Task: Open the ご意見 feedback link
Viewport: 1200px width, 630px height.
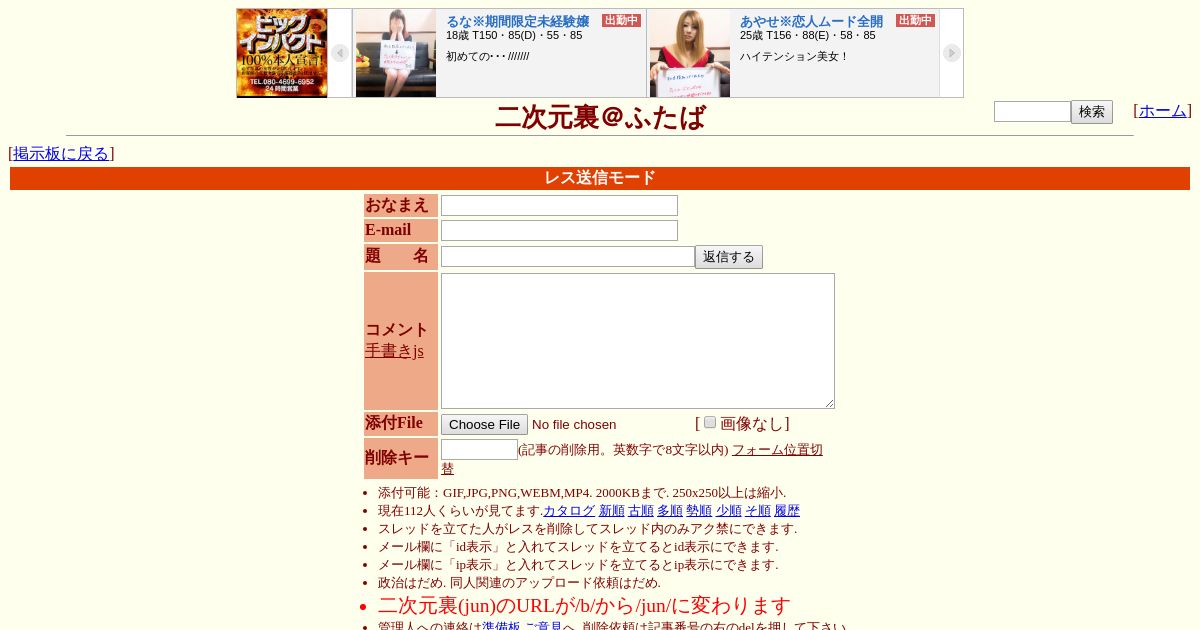Action: pyautogui.click(x=543, y=626)
